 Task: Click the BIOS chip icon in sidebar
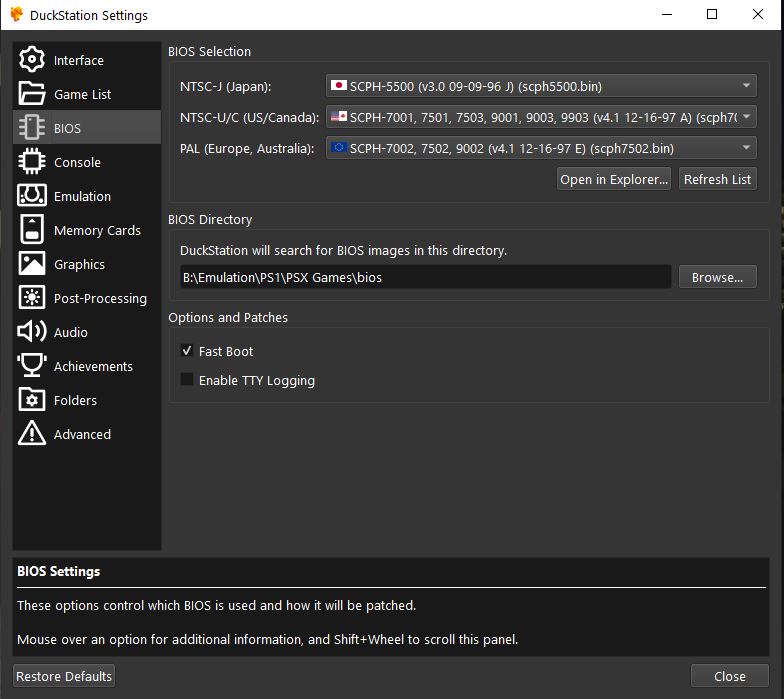32,128
